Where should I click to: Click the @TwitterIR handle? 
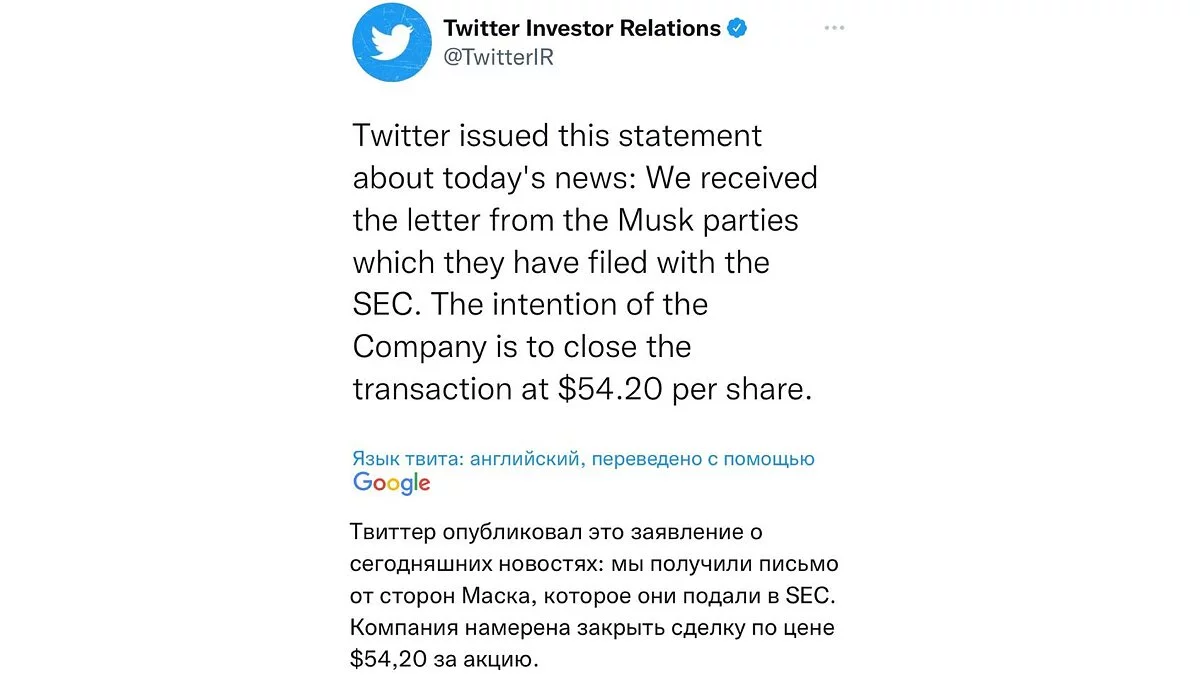[x=498, y=57]
